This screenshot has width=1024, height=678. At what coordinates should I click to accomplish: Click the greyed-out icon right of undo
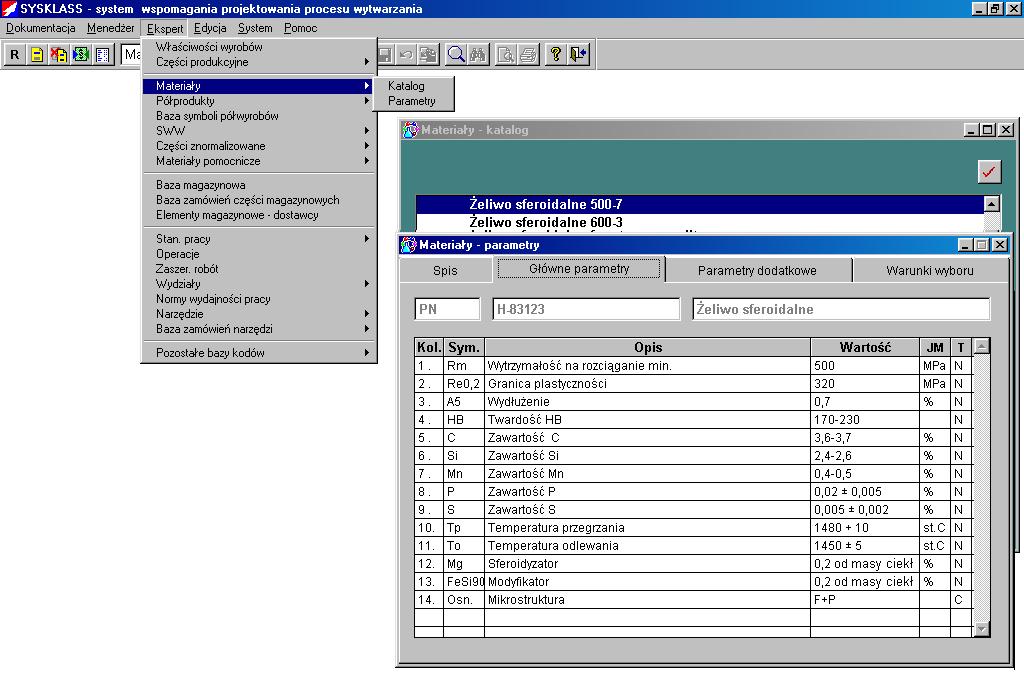click(x=428, y=54)
